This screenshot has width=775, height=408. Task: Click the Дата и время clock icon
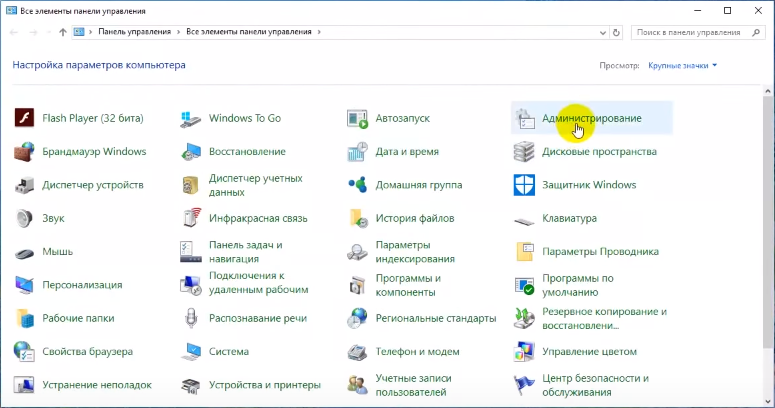[357, 152]
